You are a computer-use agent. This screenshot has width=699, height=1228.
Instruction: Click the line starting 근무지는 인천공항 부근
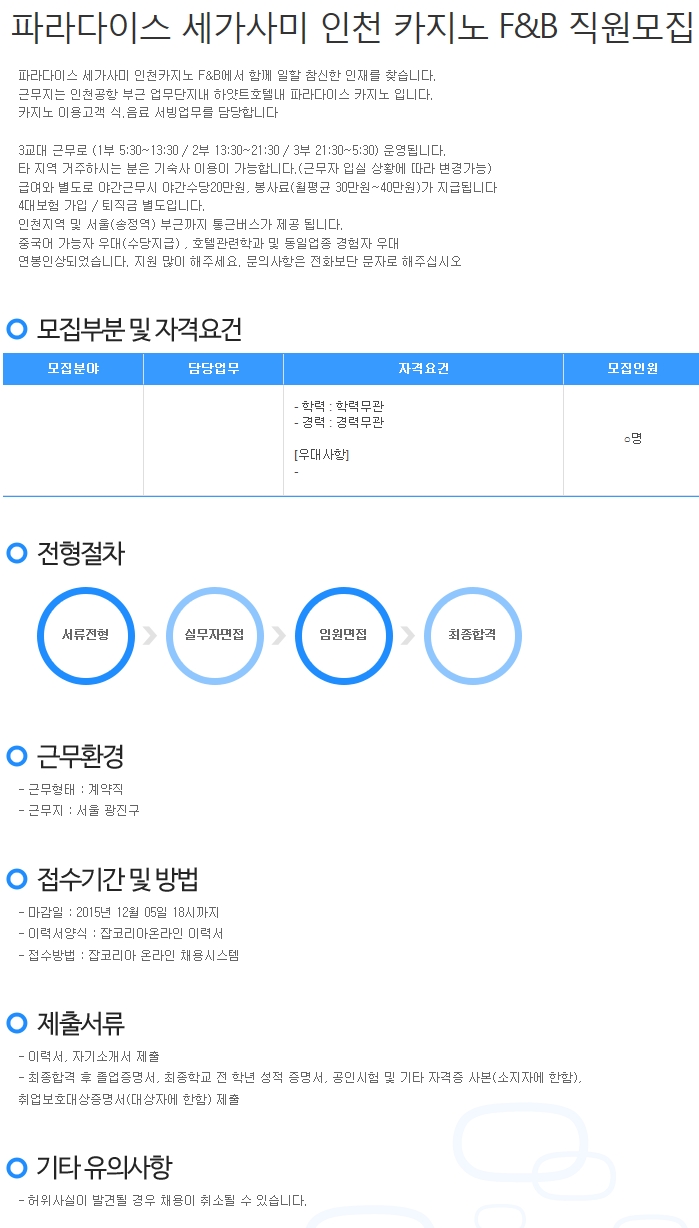pos(226,95)
